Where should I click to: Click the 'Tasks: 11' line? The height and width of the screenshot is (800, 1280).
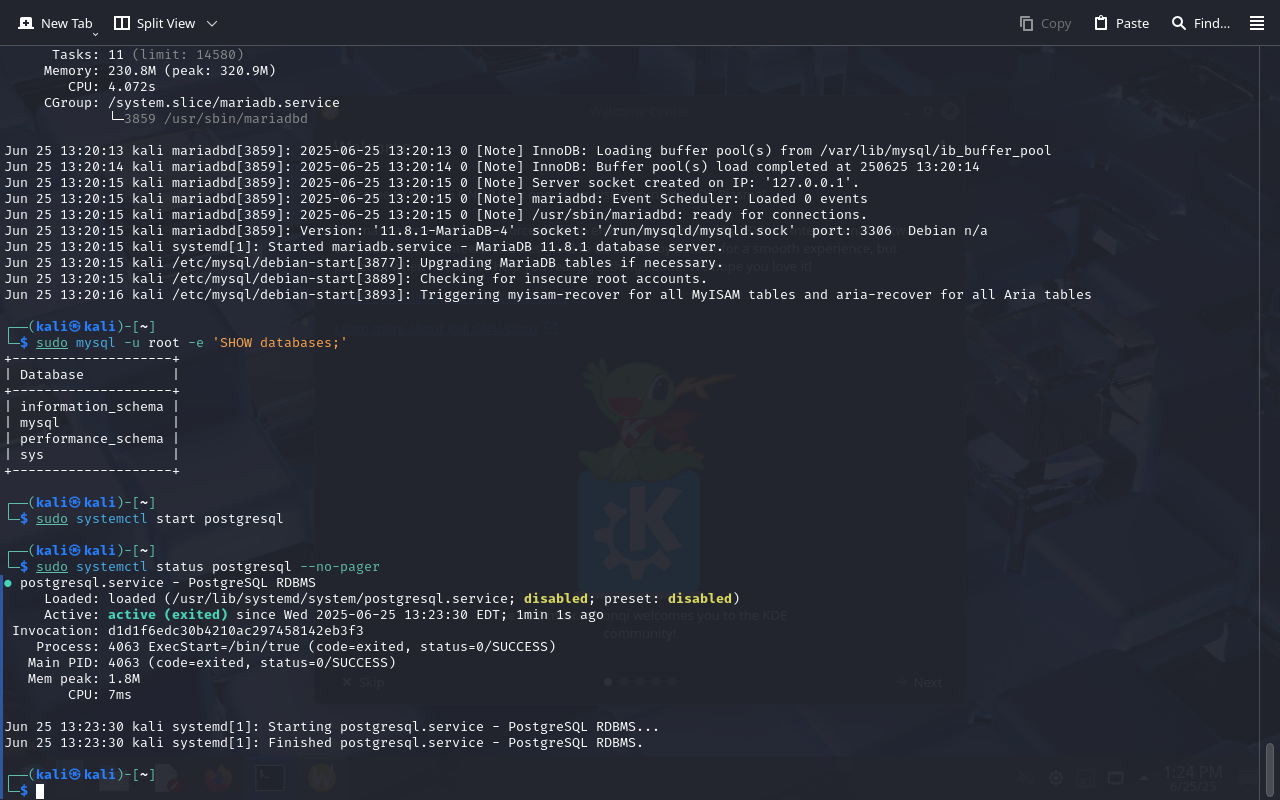(148, 55)
